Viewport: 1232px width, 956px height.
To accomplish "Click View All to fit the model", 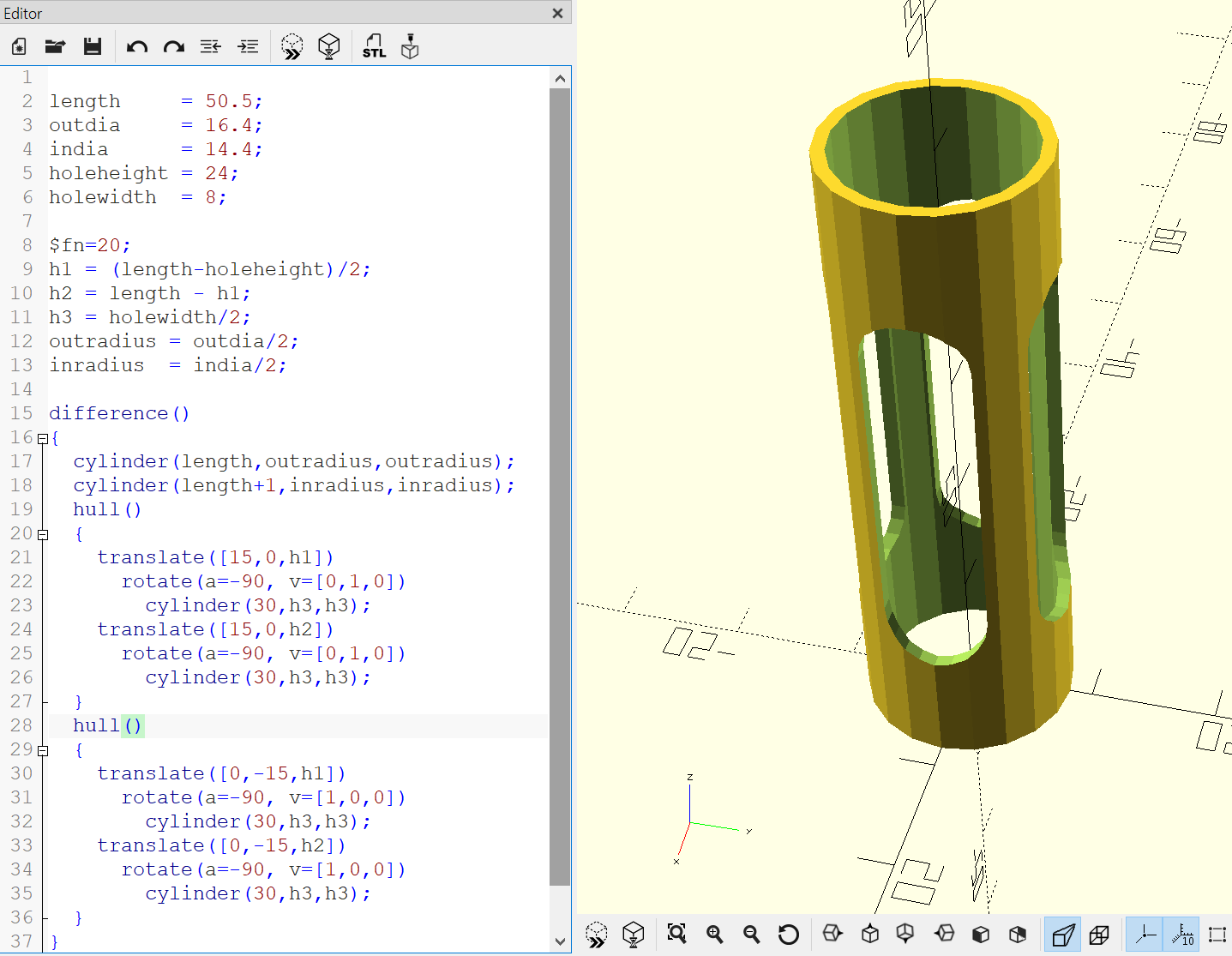I will [x=677, y=934].
